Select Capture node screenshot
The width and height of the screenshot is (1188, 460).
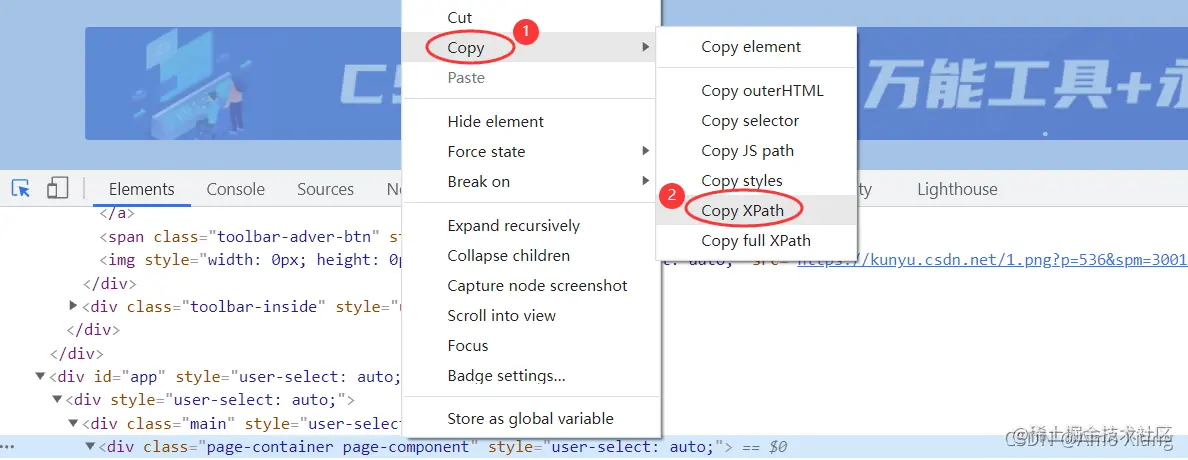point(537,286)
